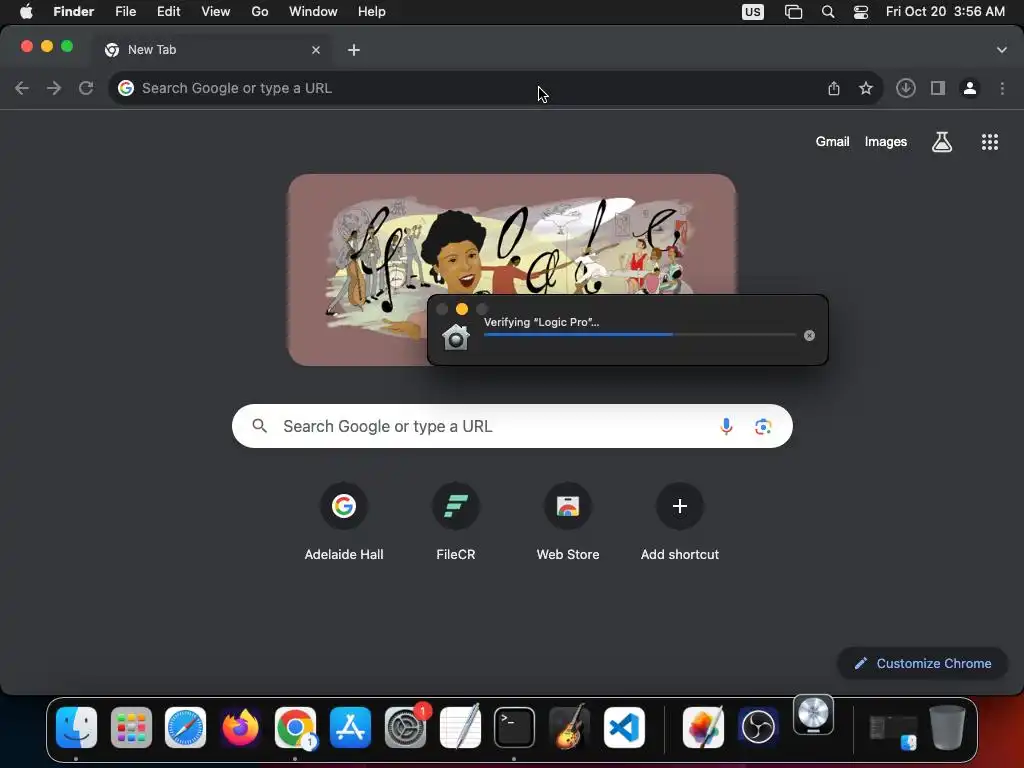Open the Google apps grid
Screen dimensions: 1024x768
990,142
